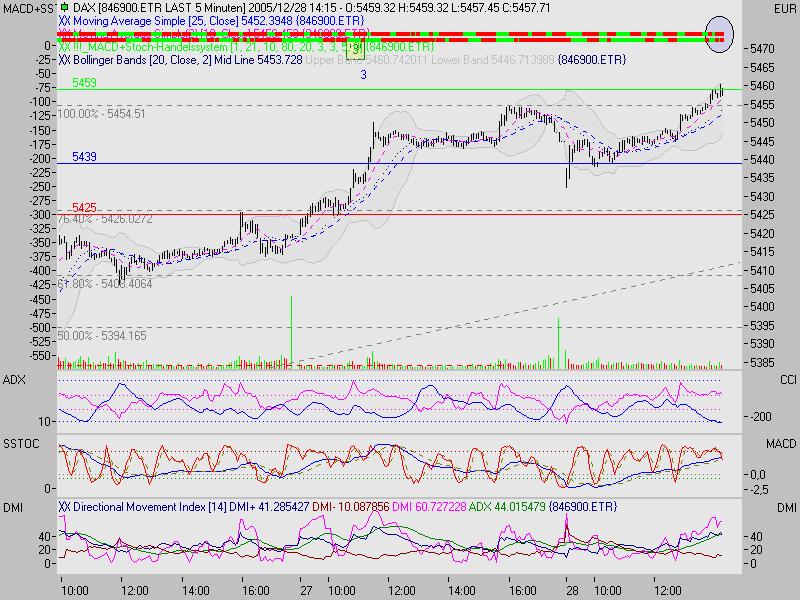Click the SSTOC pane label

pyautogui.click(x=21, y=444)
